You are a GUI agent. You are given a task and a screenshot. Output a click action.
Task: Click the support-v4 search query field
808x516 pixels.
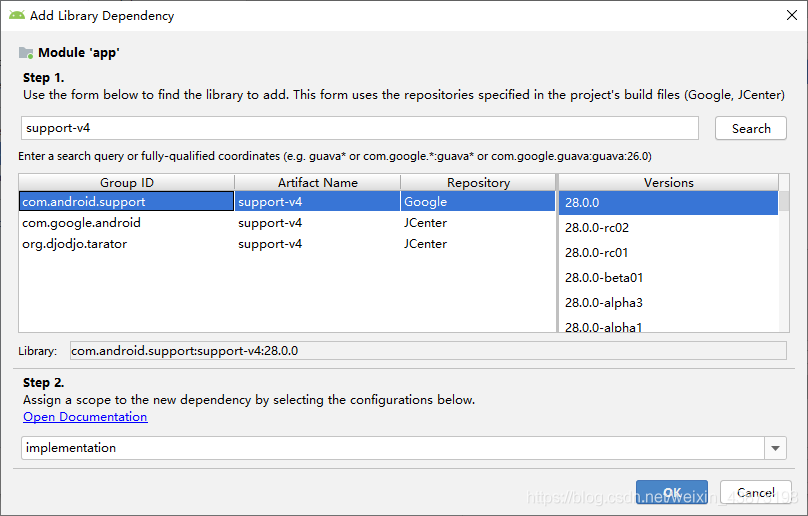(x=360, y=128)
